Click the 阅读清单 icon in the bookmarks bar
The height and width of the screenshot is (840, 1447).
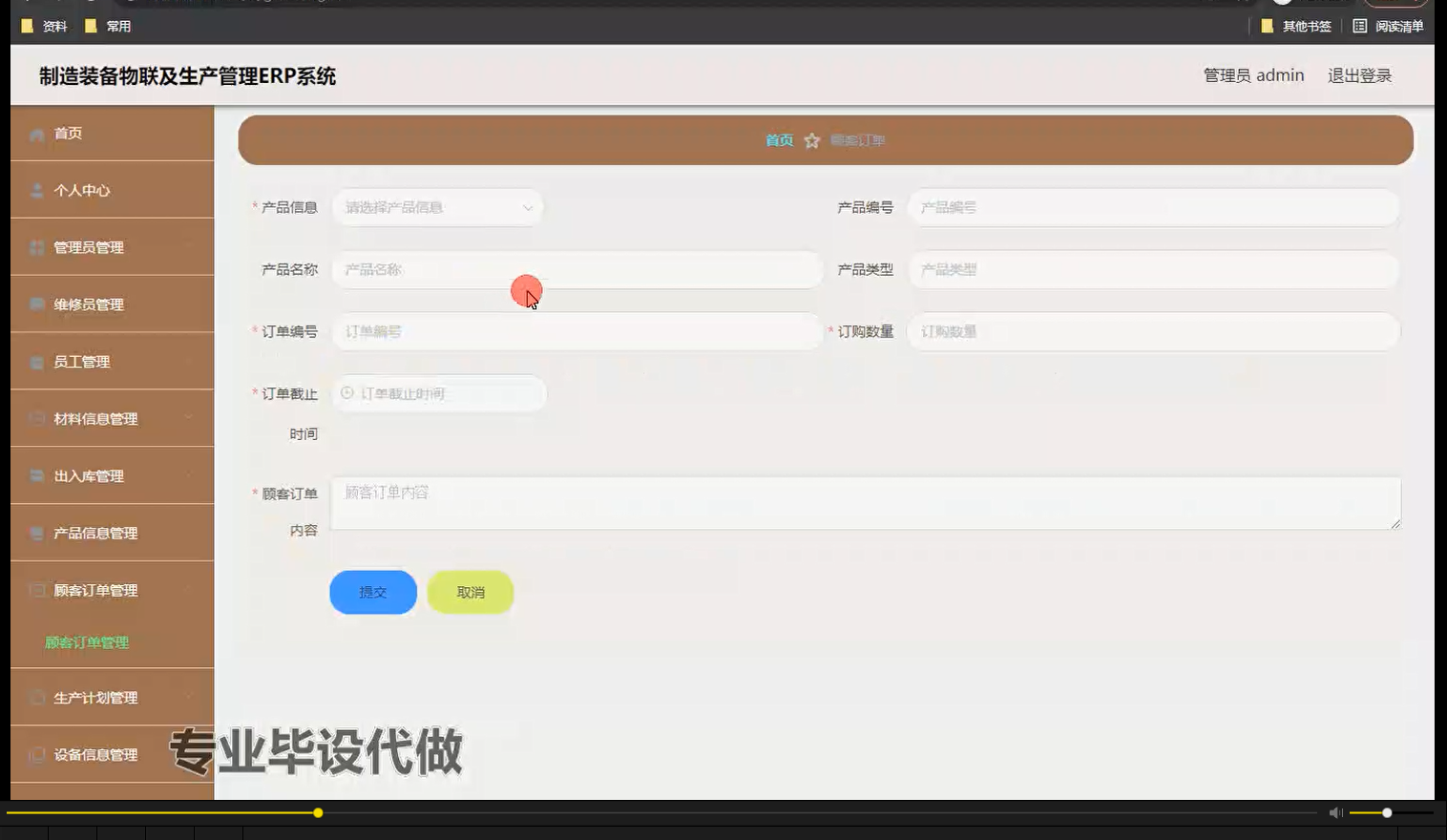(x=1359, y=26)
